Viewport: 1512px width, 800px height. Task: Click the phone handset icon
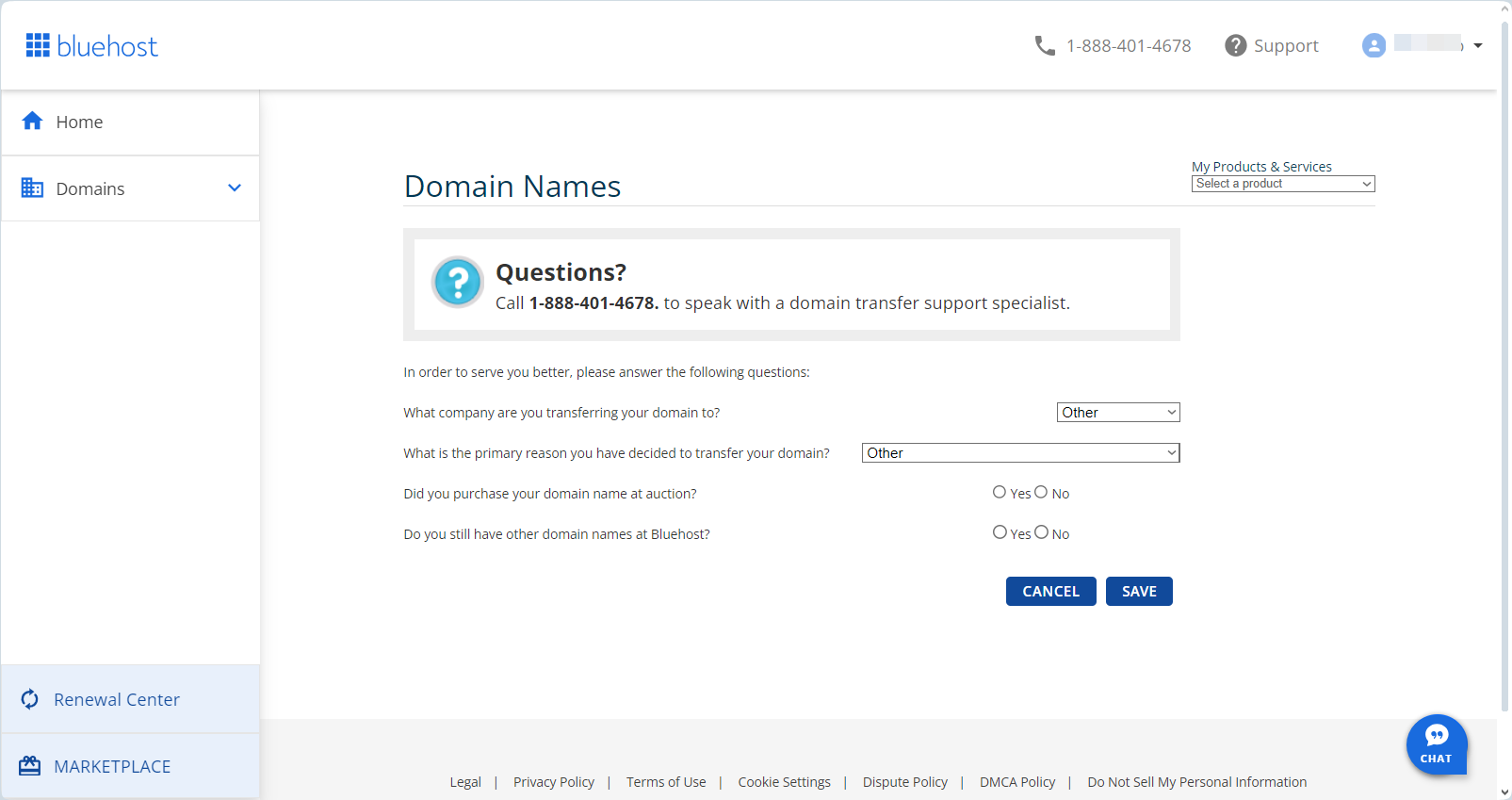pyautogui.click(x=1045, y=45)
